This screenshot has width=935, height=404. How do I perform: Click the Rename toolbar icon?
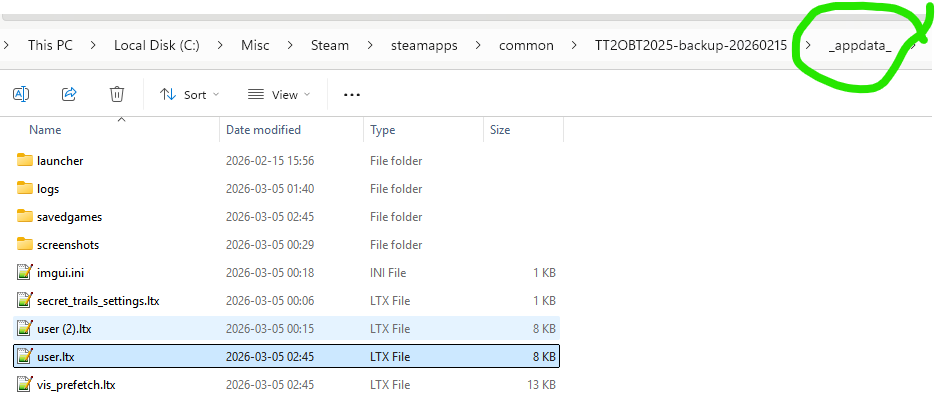pyautogui.click(x=21, y=94)
